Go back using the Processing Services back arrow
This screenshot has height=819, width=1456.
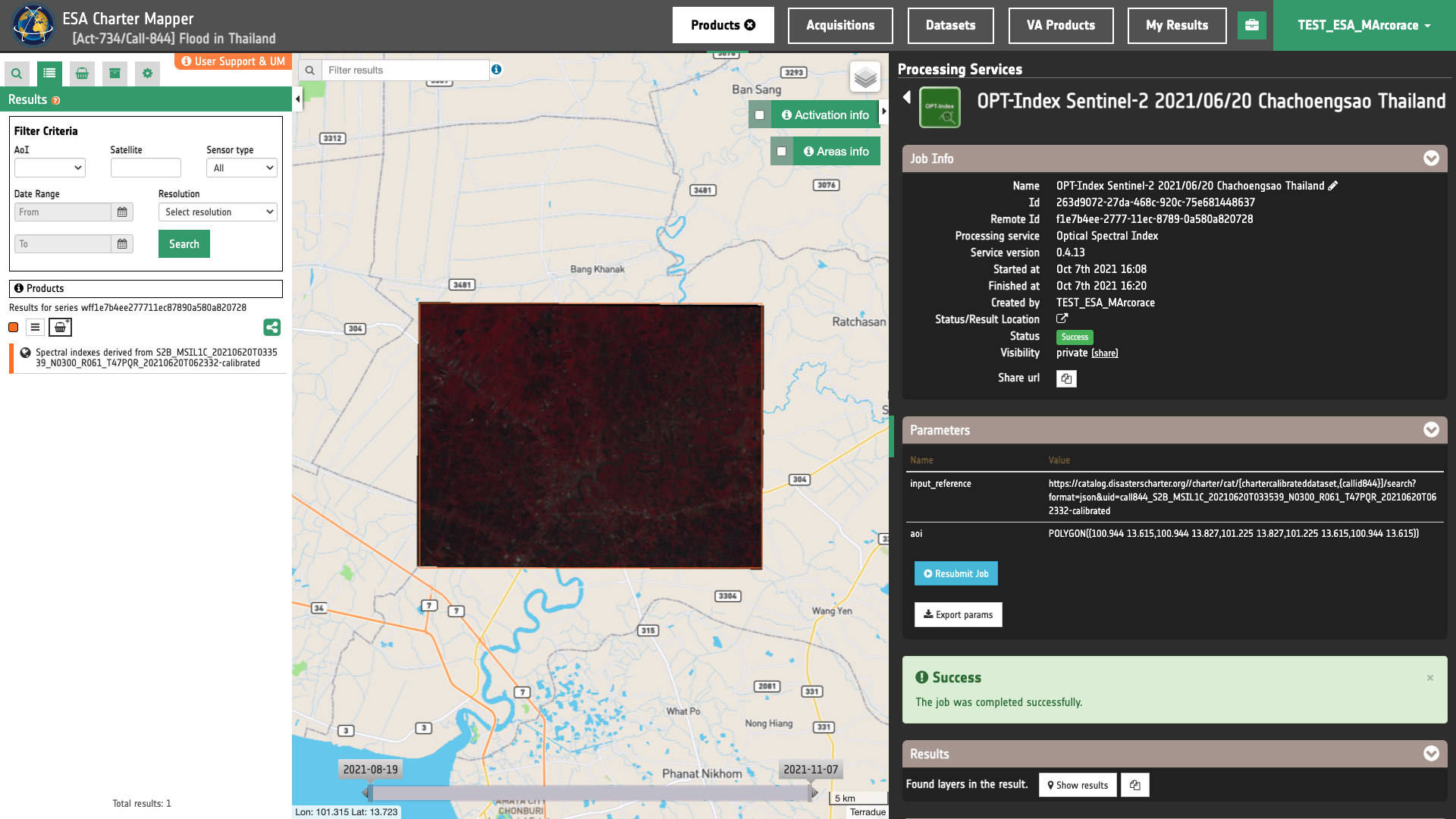click(x=907, y=97)
